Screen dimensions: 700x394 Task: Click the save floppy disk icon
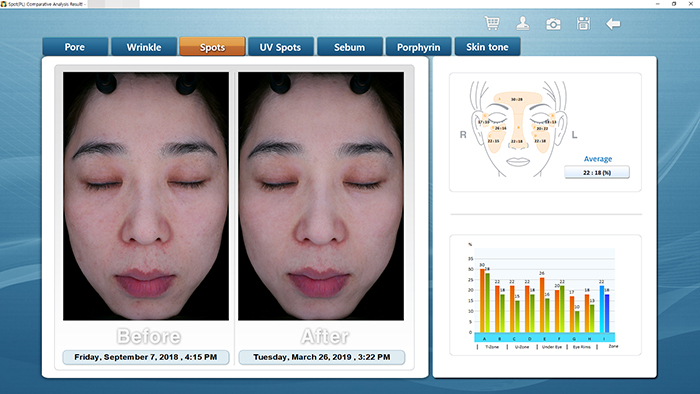pos(583,23)
